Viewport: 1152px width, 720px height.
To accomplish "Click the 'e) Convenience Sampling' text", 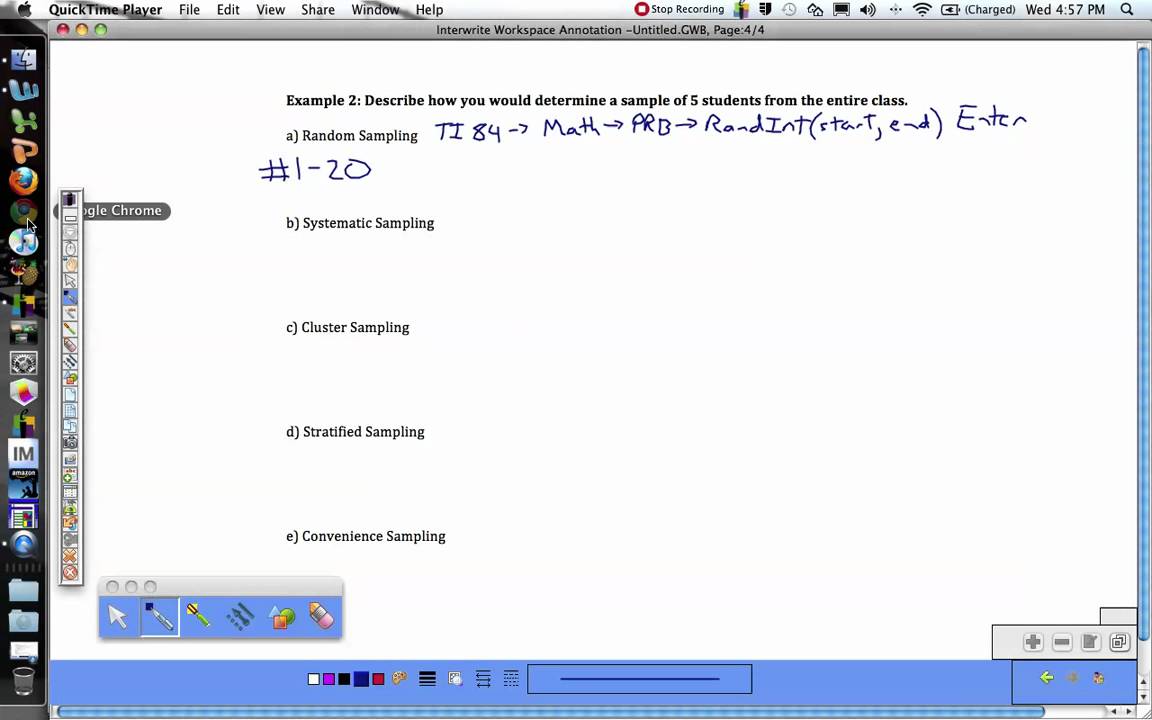I will pos(366,536).
